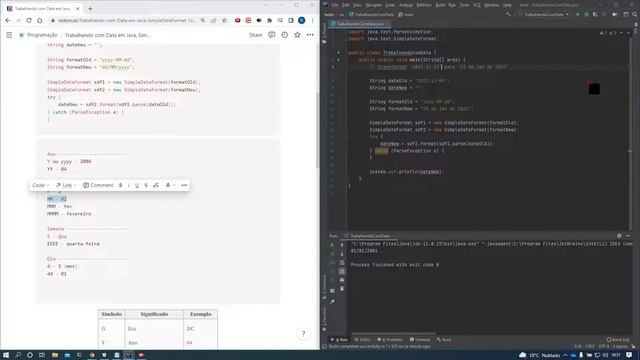Screen dimensions: 640x360
Task: Open the Notion sidebar hamburger menu
Action: pyautogui.click(x=9, y=35)
